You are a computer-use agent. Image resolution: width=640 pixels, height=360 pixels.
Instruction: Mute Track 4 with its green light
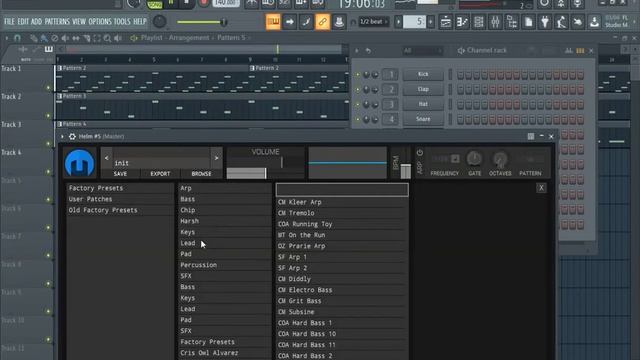click(48, 171)
